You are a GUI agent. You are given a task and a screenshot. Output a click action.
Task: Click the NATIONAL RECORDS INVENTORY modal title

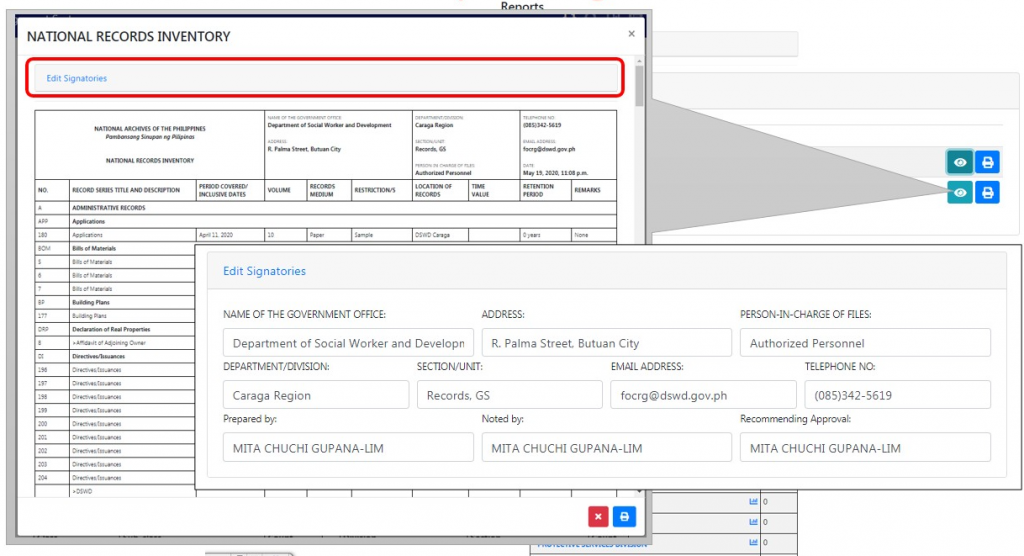[x=129, y=37]
